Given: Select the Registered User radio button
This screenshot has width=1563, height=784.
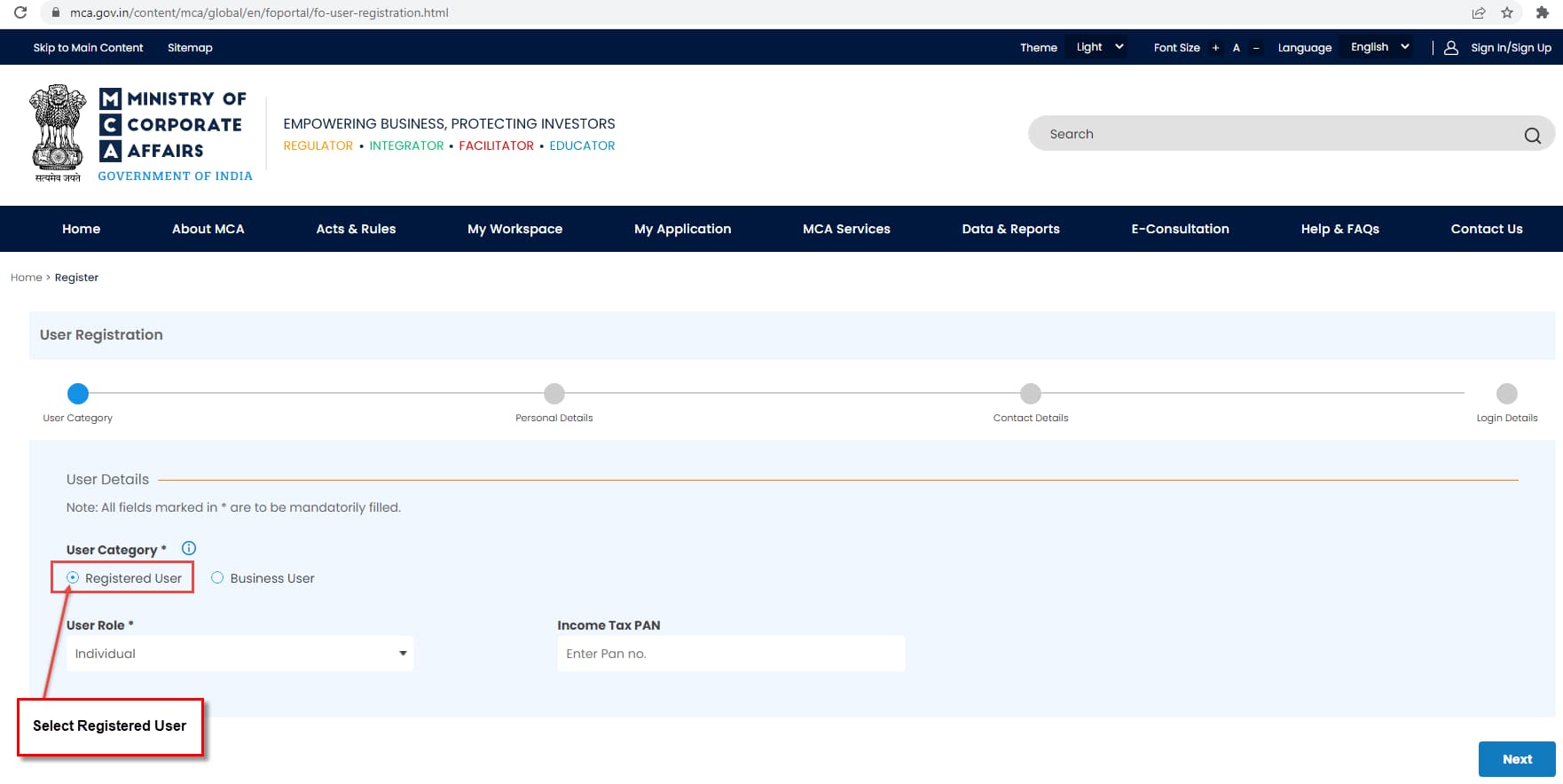Looking at the screenshot, I should (x=74, y=577).
